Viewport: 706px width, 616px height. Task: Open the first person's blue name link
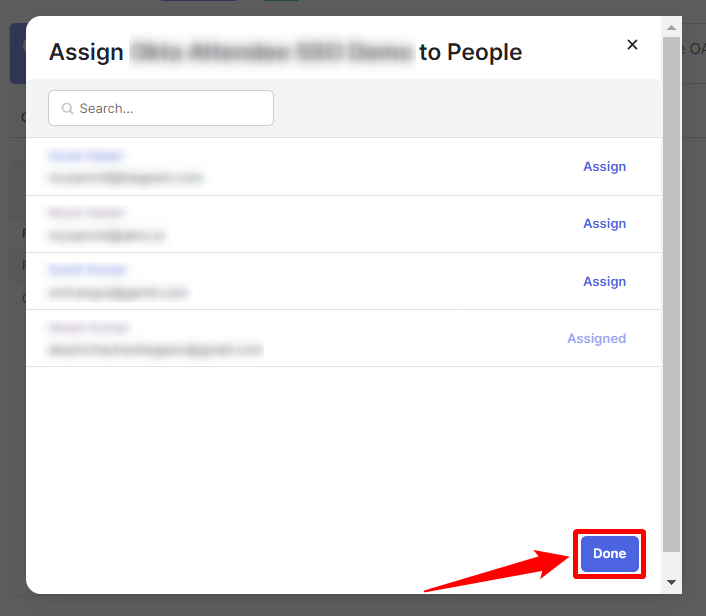[x=86, y=156]
